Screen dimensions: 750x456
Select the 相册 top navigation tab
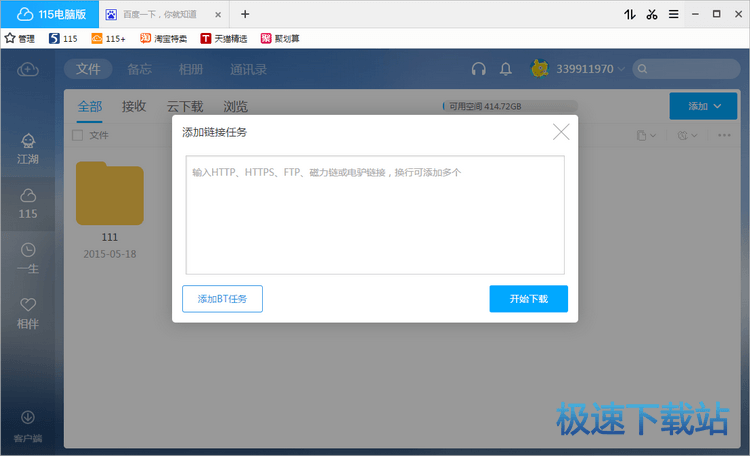[x=191, y=69]
